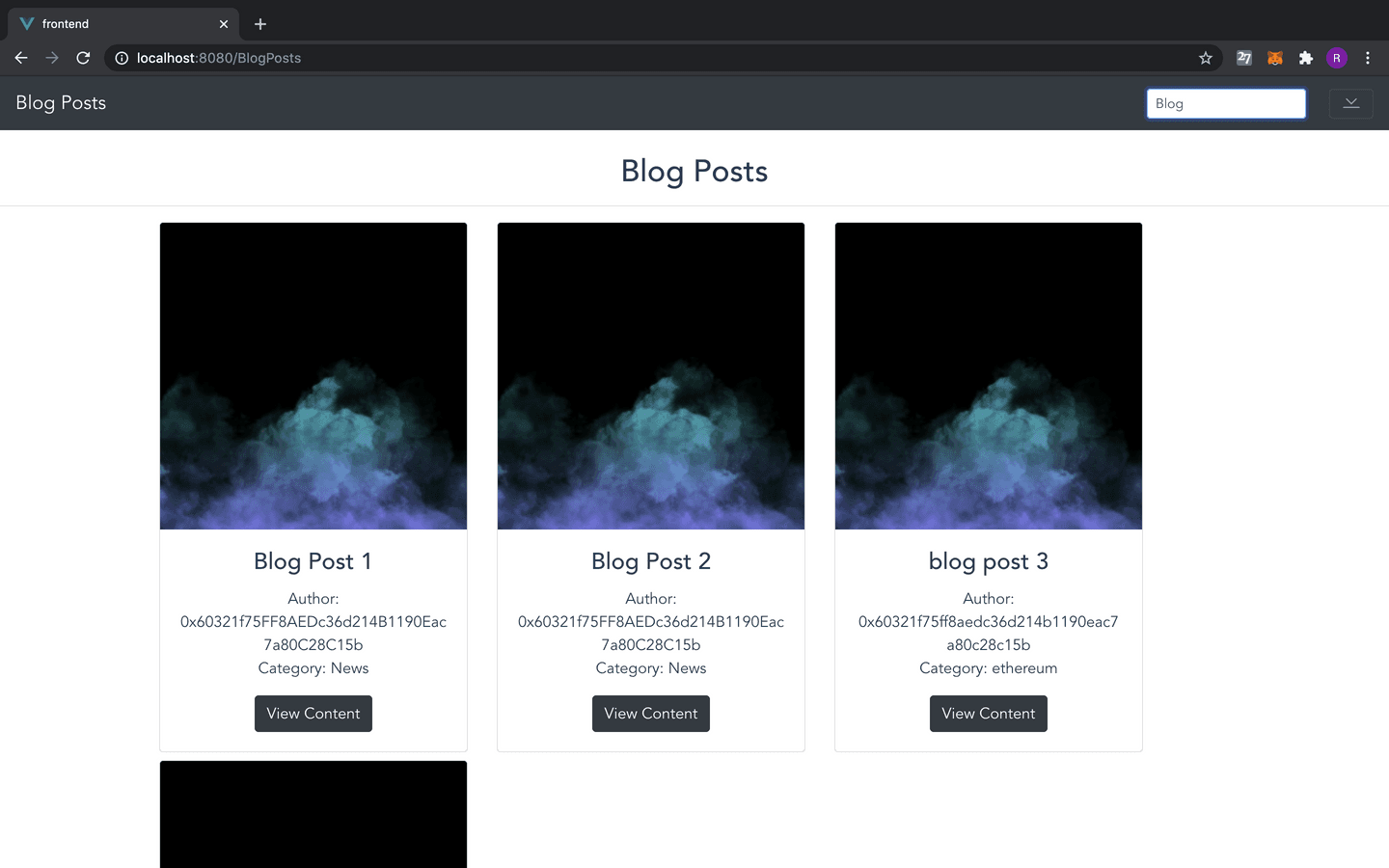Click the Blog Post 2 card image

click(651, 376)
